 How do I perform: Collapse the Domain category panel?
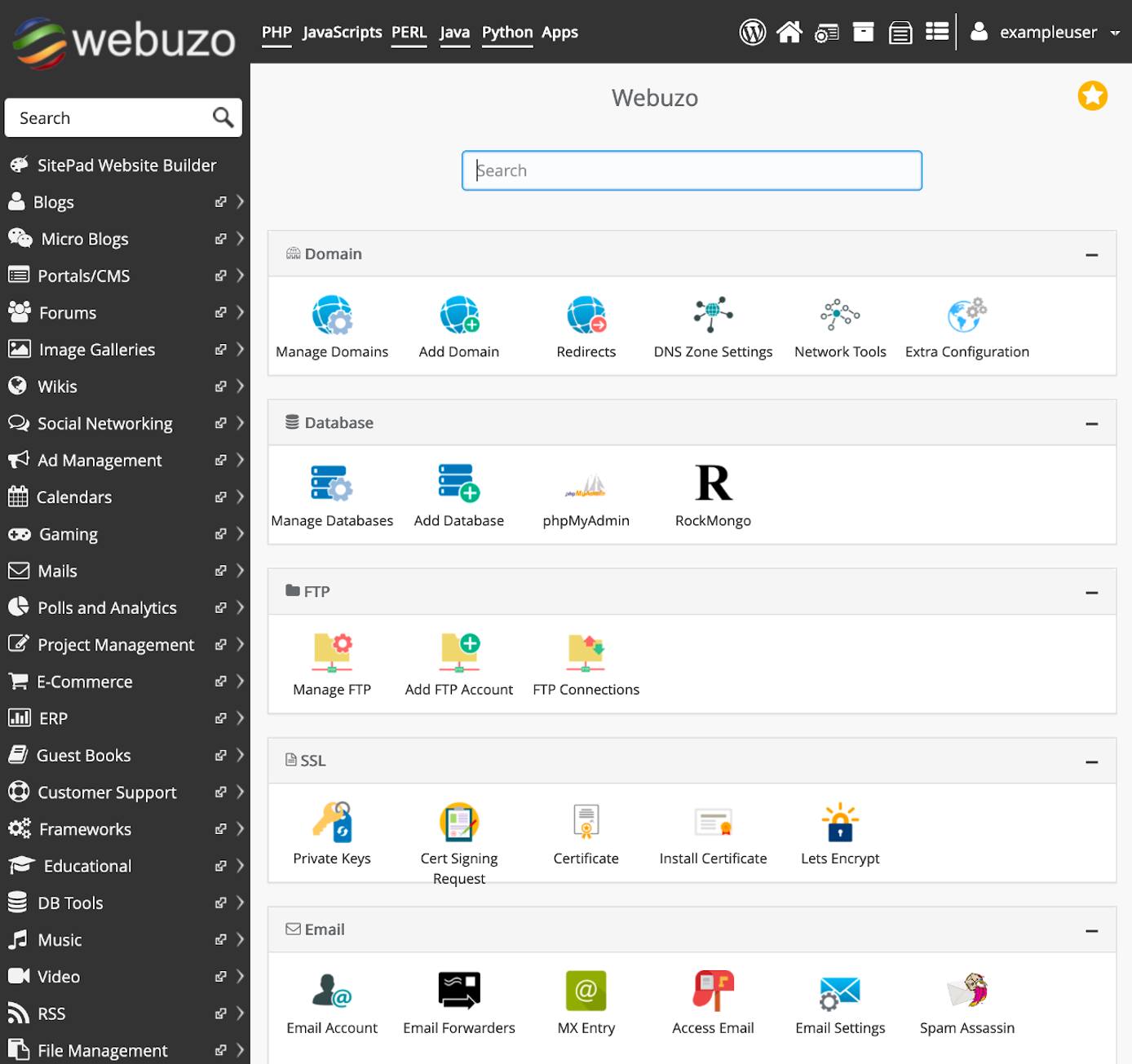1092,254
